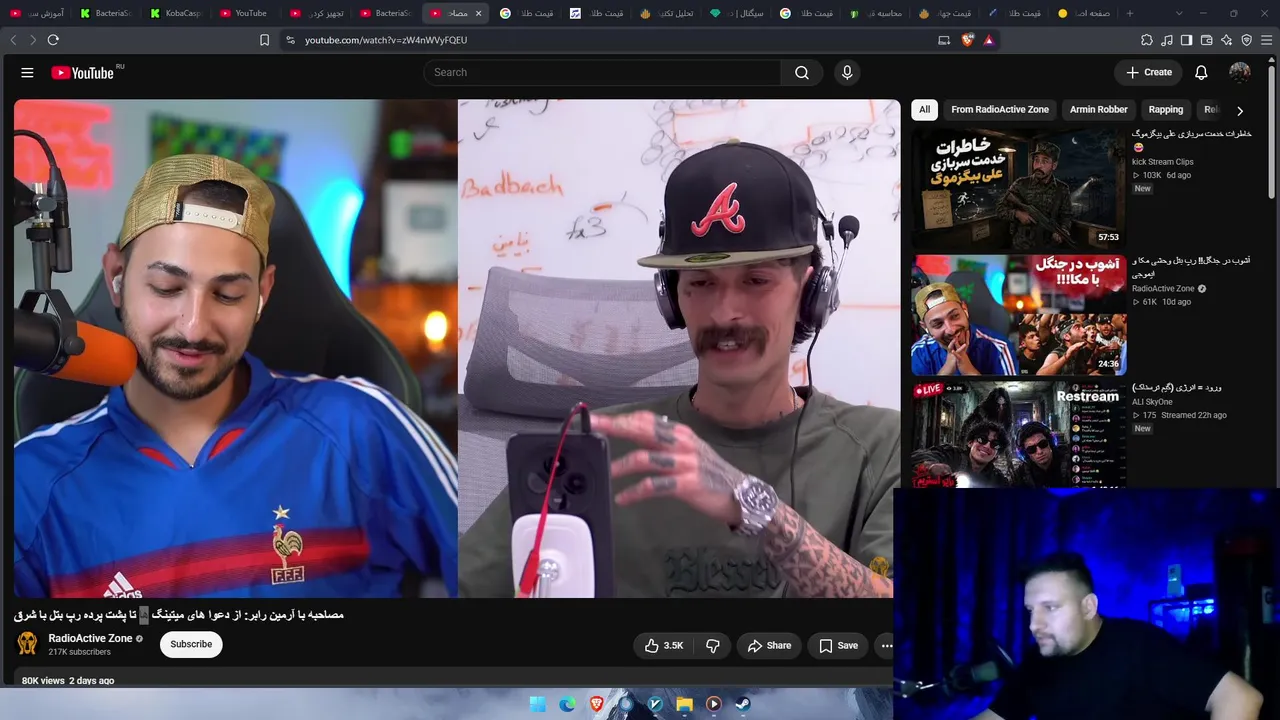
Task: Open Brave browser from taskbar
Action: click(597, 704)
